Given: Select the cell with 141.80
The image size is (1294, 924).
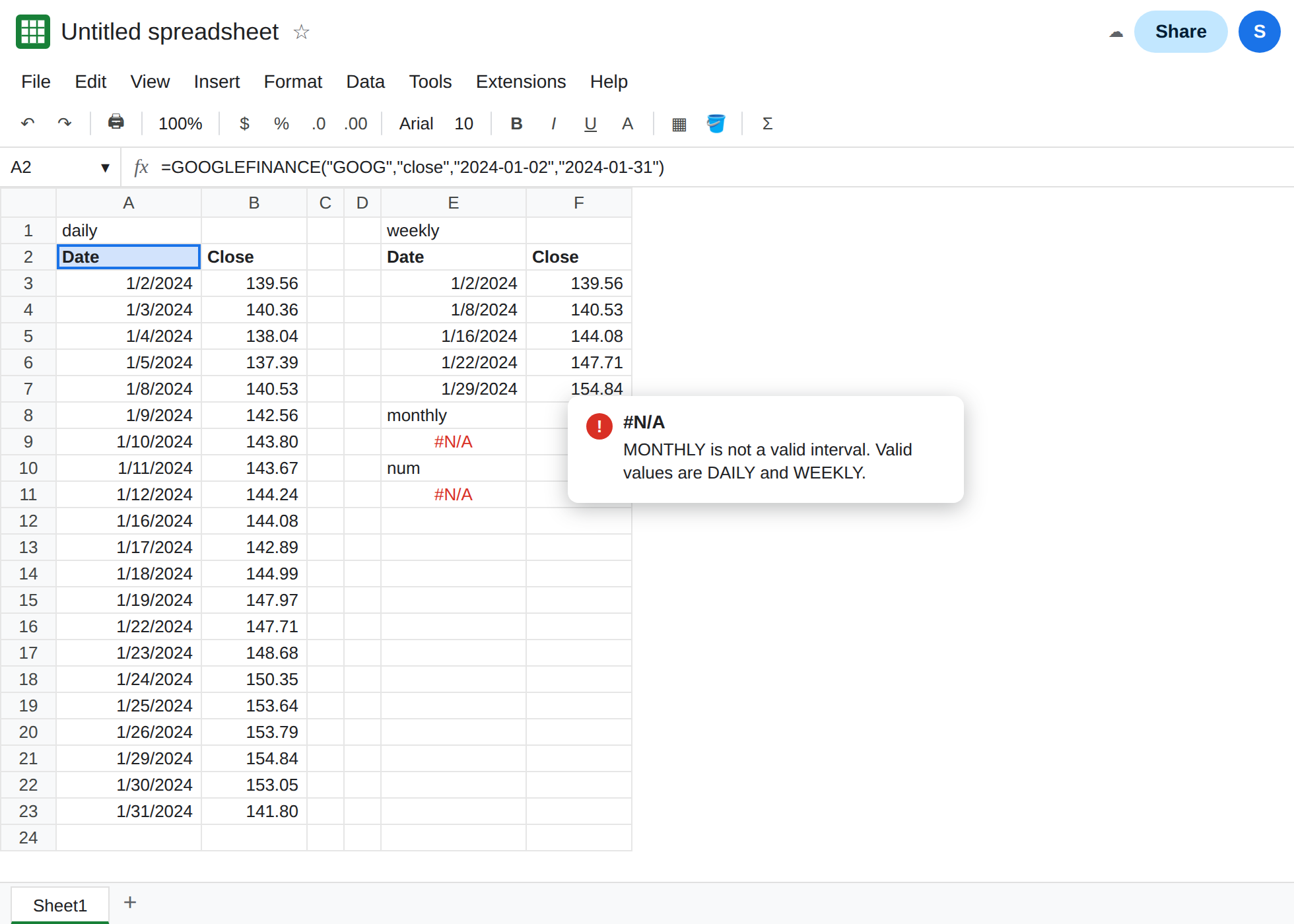Looking at the screenshot, I should pyautogui.click(x=254, y=811).
